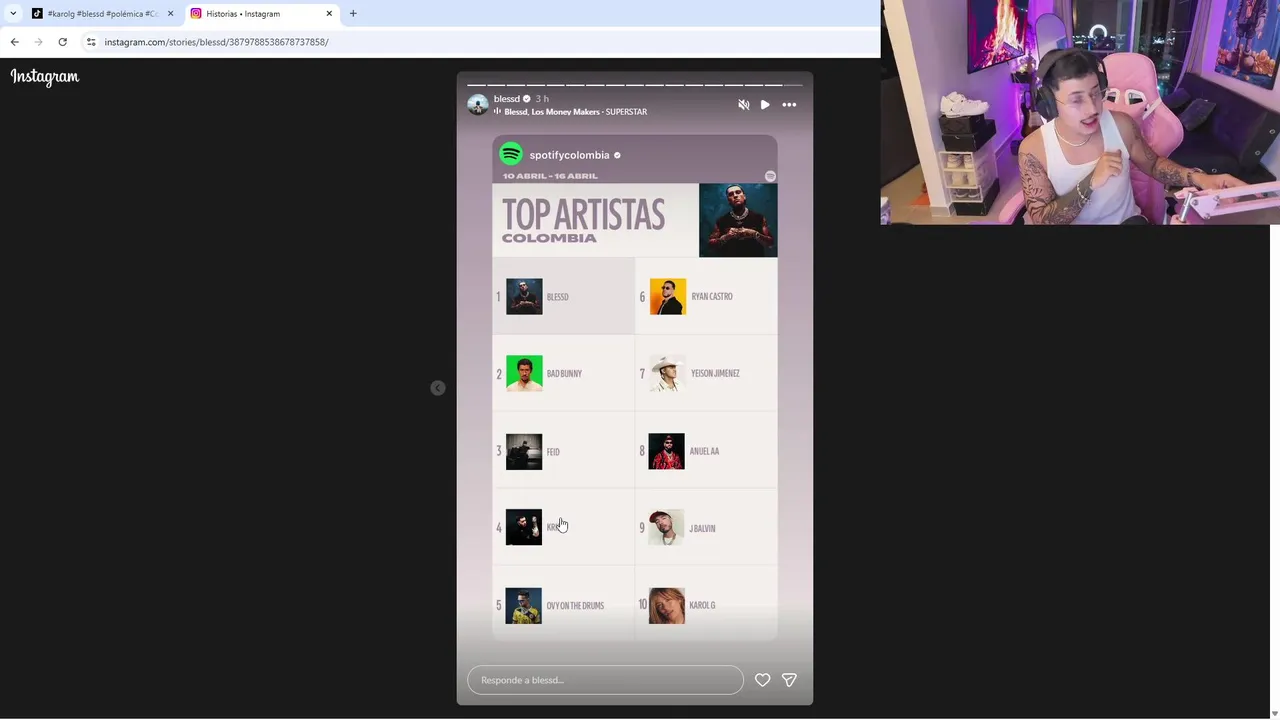The image size is (1280, 720).
Task: Click the 'BAD BUNNY' name text
Action: pyautogui.click(x=564, y=374)
